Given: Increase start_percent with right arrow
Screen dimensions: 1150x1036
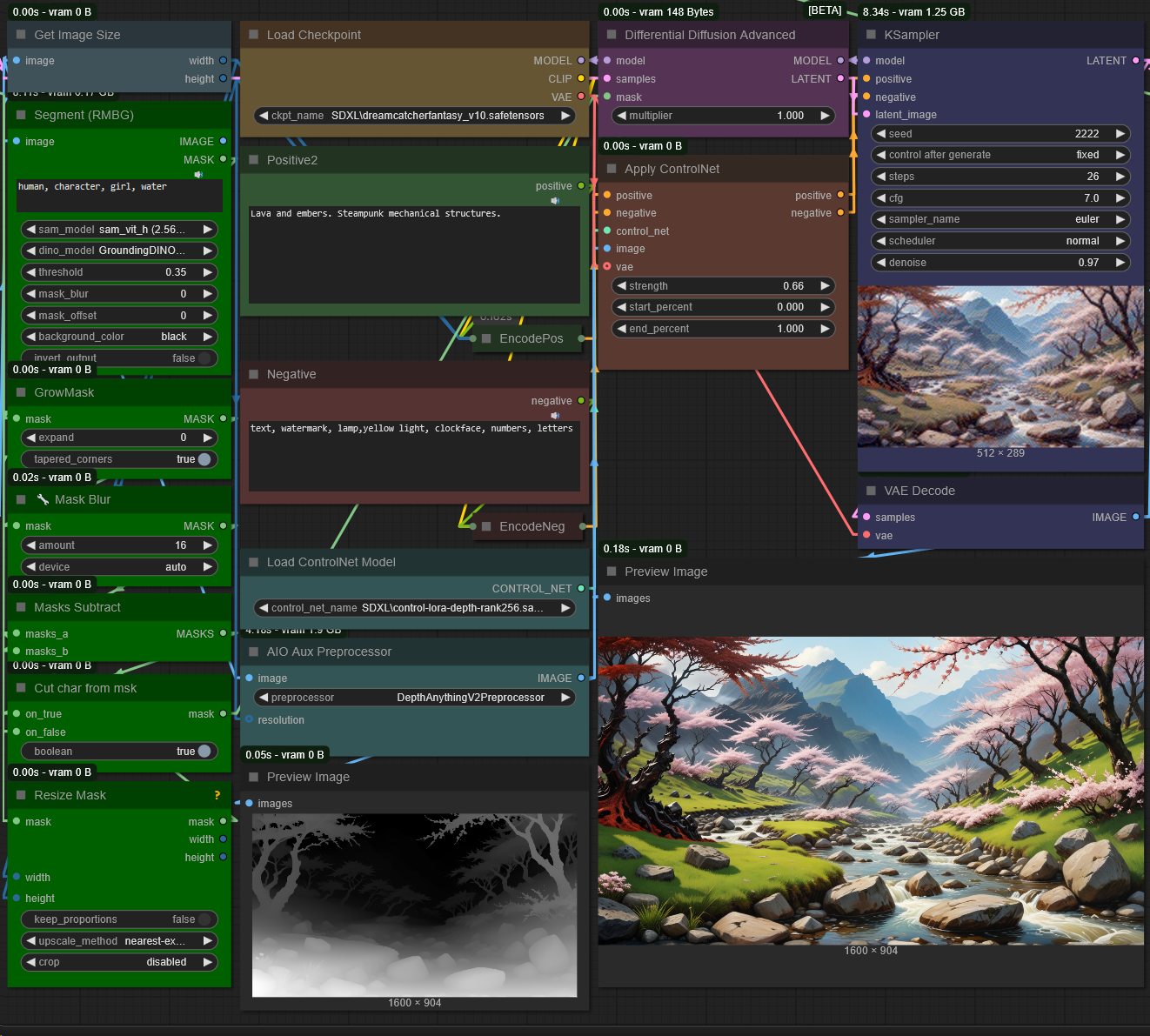Looking at the screenshot, I should click(x=826, y=307).
